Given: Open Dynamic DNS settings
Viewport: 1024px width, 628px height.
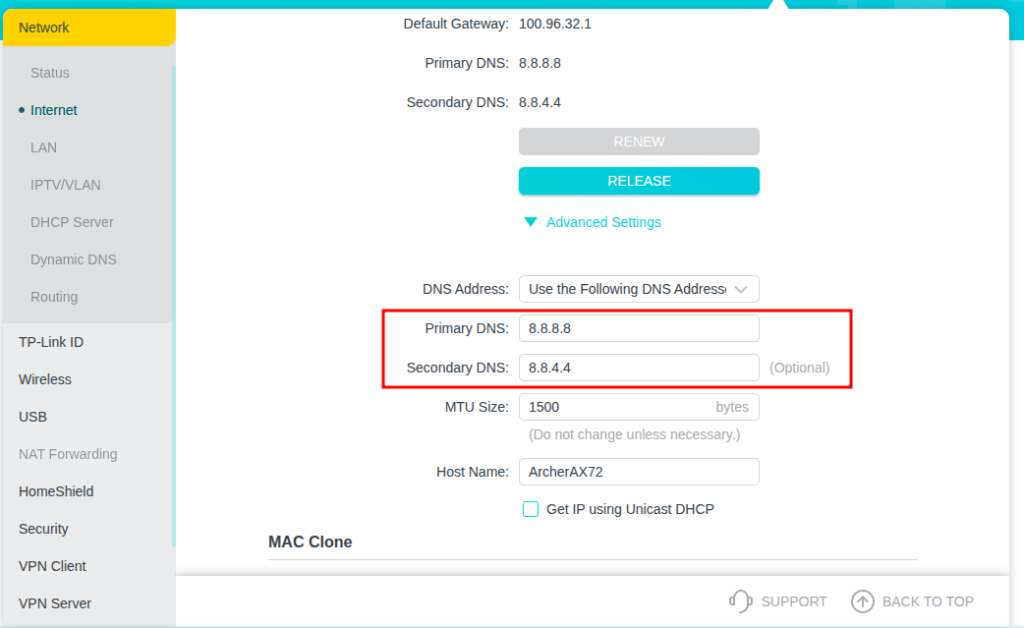Looking at the screenshot, I should pos(73,260).
